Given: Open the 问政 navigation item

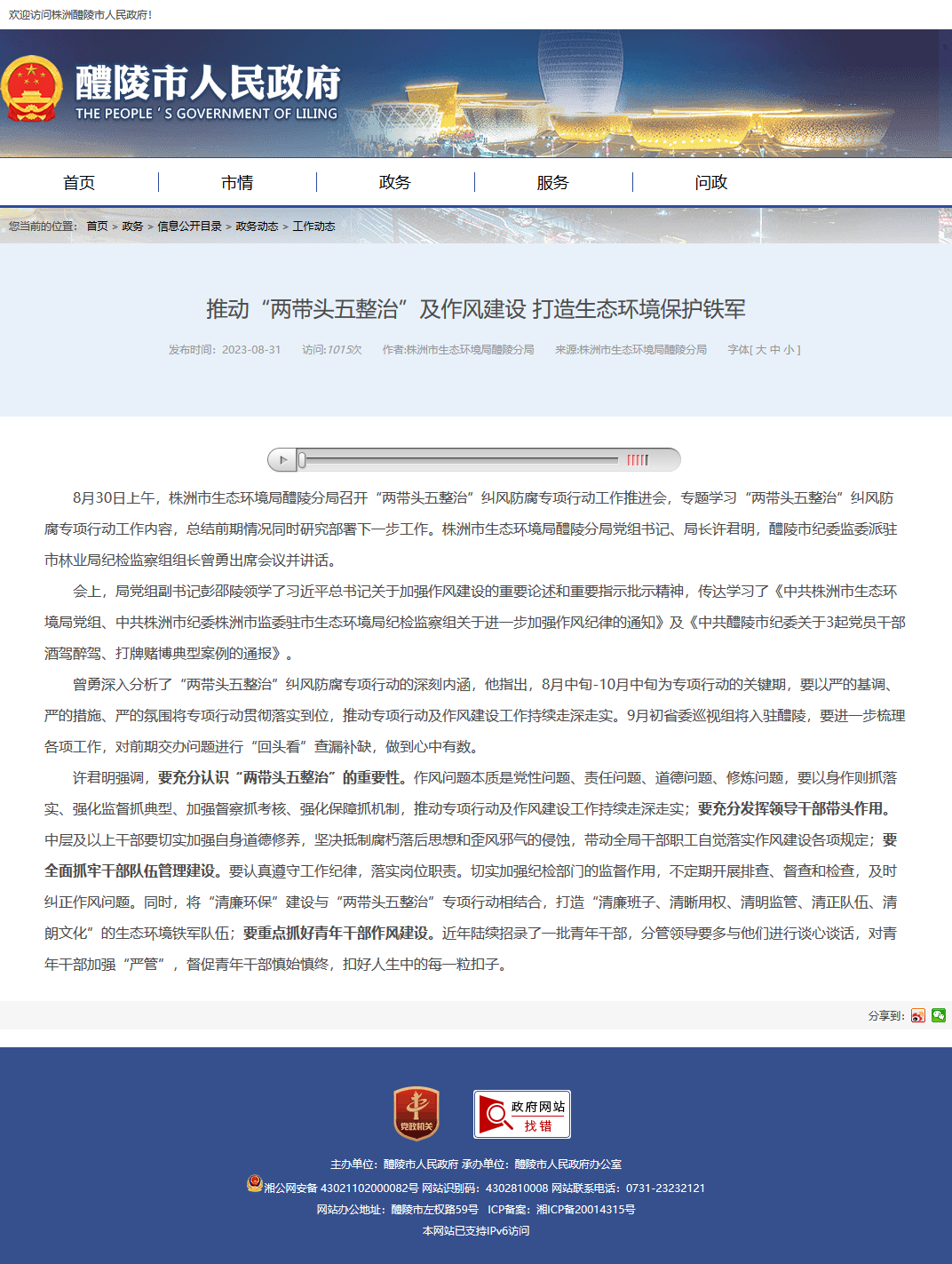Looking at the screenshot, I should click(x=711, y=182).
